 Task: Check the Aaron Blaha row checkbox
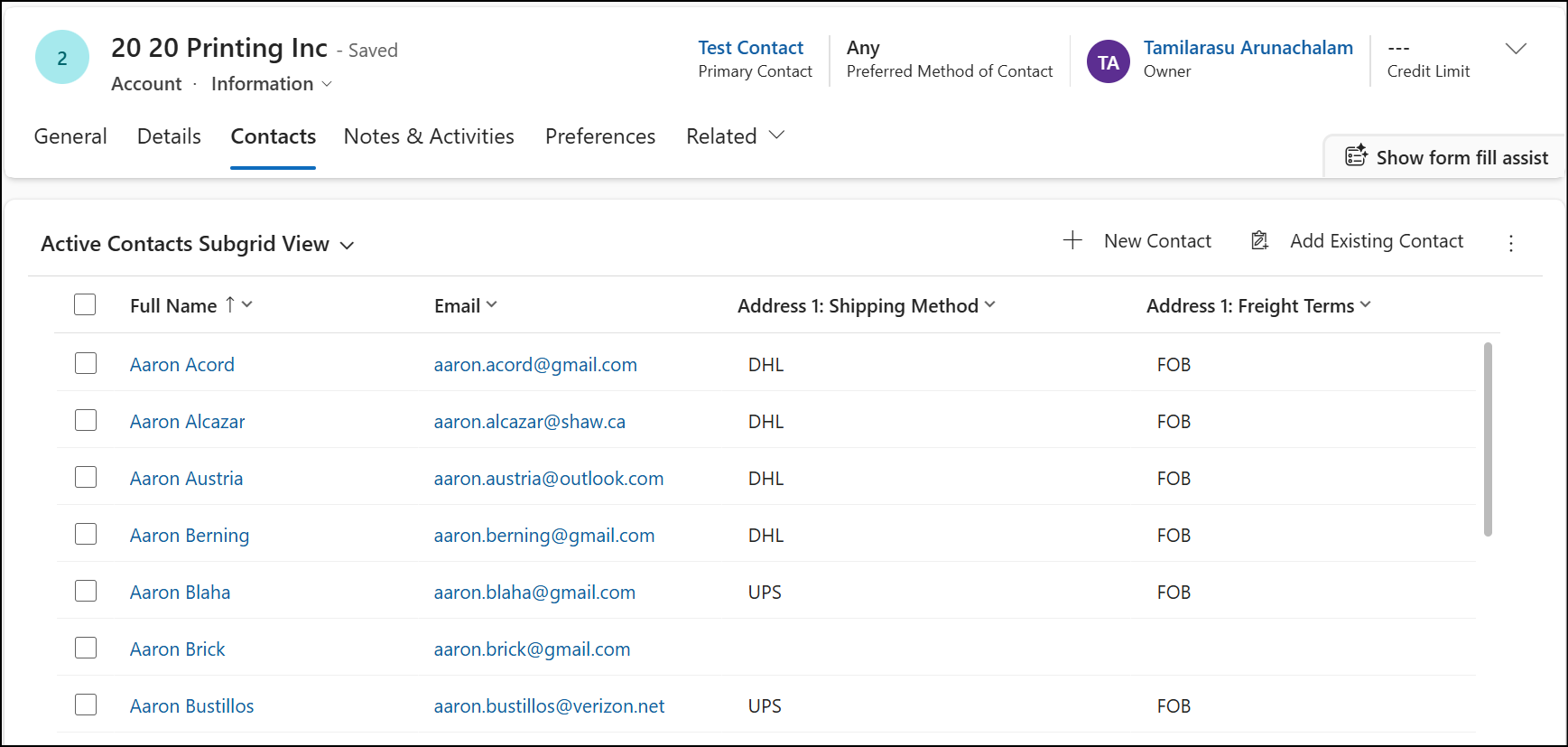tap(86, 591)
